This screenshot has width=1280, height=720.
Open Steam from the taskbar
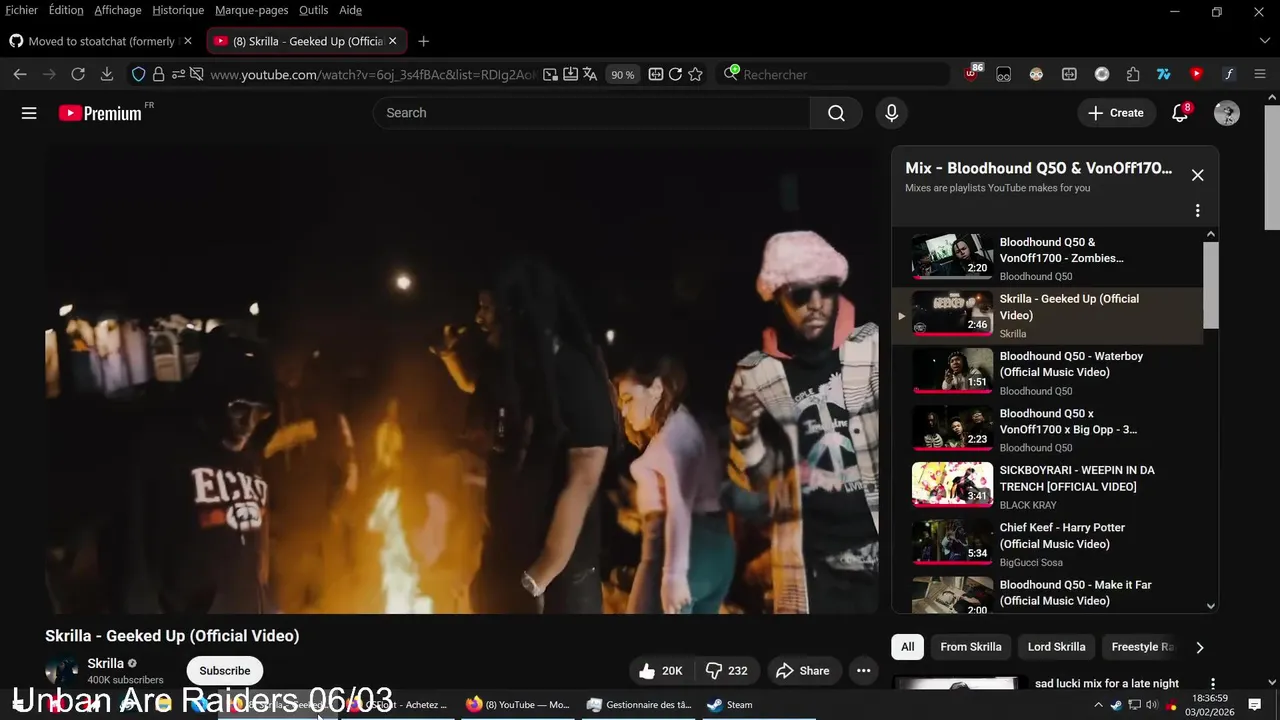click(x=730, y=704)
